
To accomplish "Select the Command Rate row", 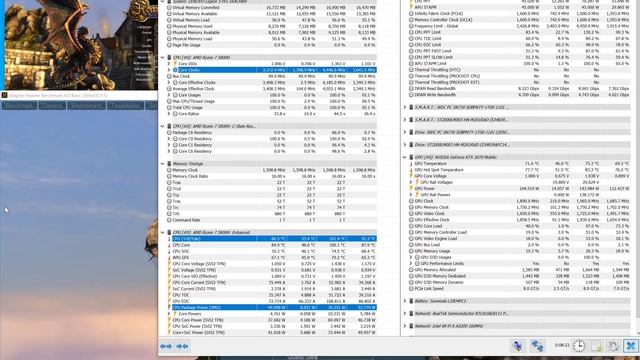I will tap(271, 220).
